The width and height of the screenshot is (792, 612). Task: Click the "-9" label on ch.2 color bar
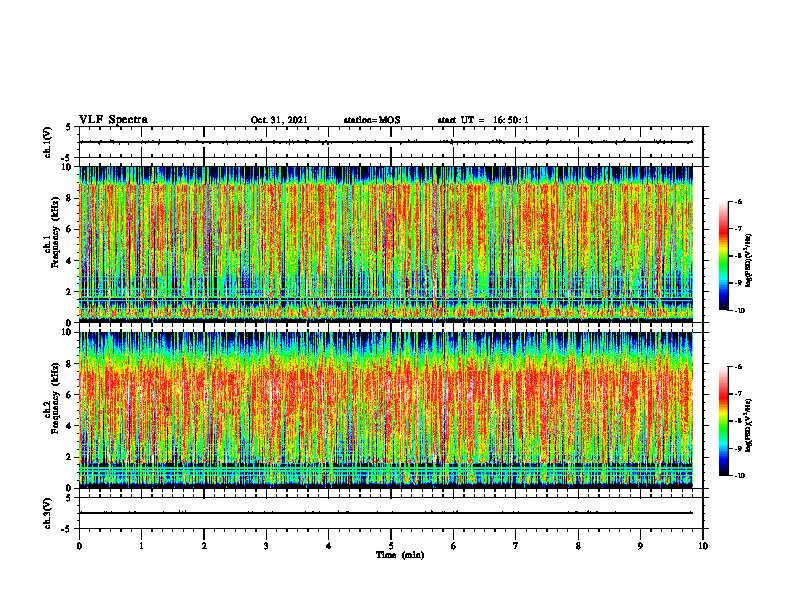(738, 448)
